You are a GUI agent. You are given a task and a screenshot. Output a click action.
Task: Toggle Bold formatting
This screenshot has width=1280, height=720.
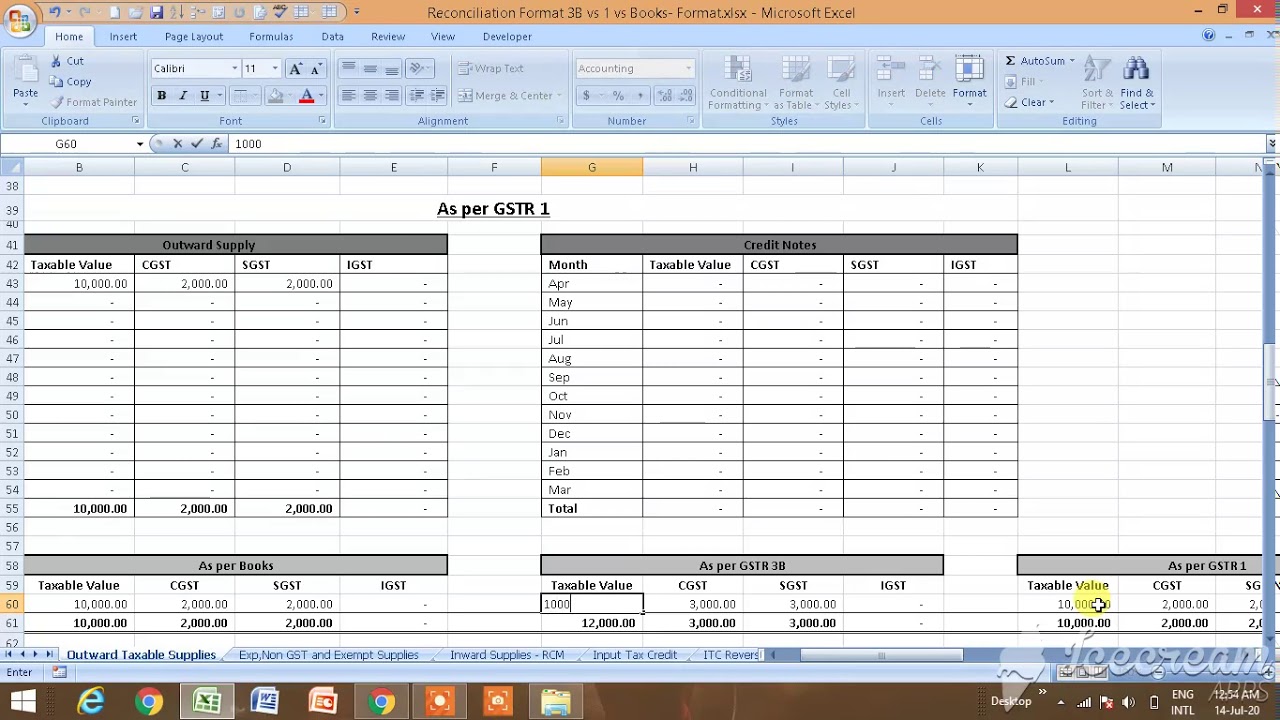point(161,96)
